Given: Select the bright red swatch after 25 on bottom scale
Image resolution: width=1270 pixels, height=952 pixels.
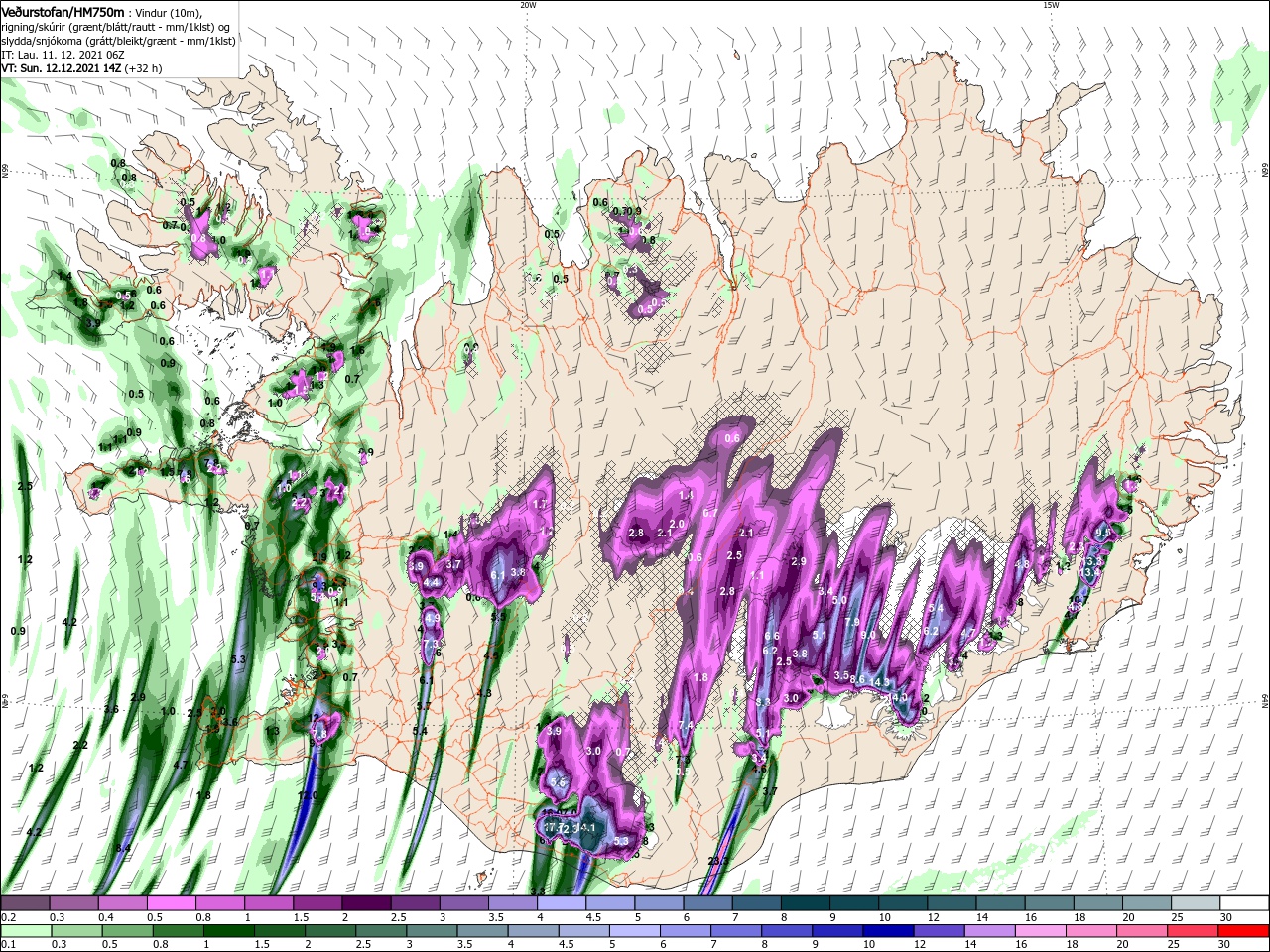Looking at the screenshot, I should tap(1244, 931).
